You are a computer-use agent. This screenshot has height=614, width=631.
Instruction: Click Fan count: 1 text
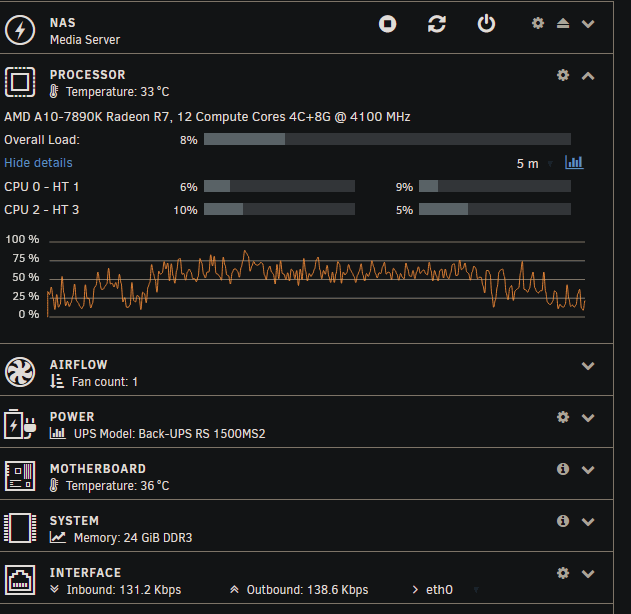105,382
